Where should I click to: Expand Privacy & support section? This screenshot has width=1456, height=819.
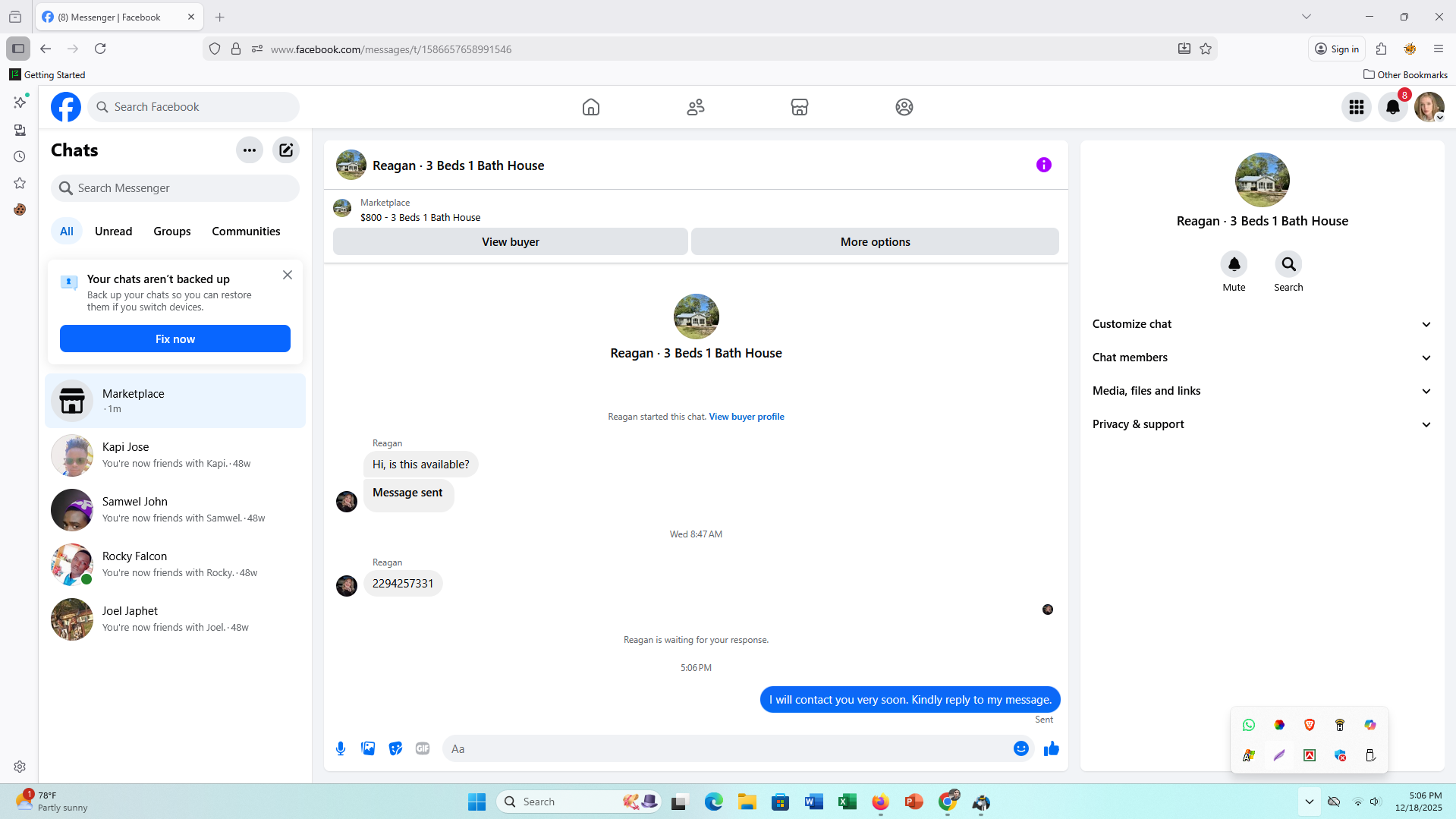coord(1263,424)
